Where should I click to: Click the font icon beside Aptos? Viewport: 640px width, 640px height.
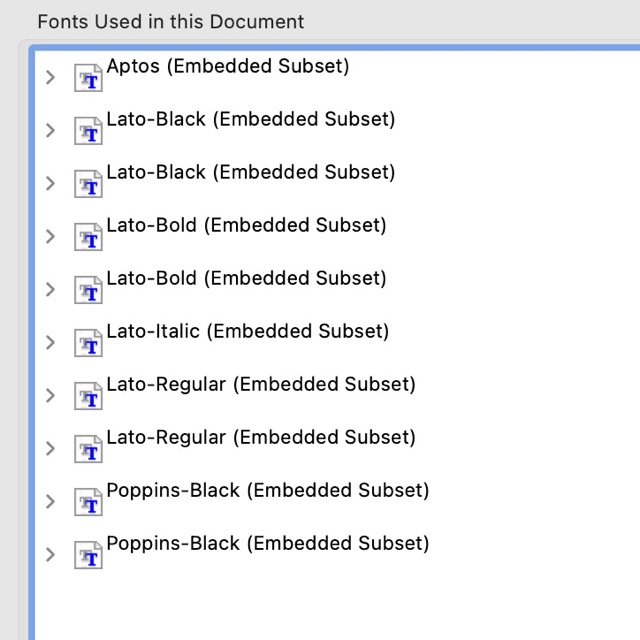[88, 77]
